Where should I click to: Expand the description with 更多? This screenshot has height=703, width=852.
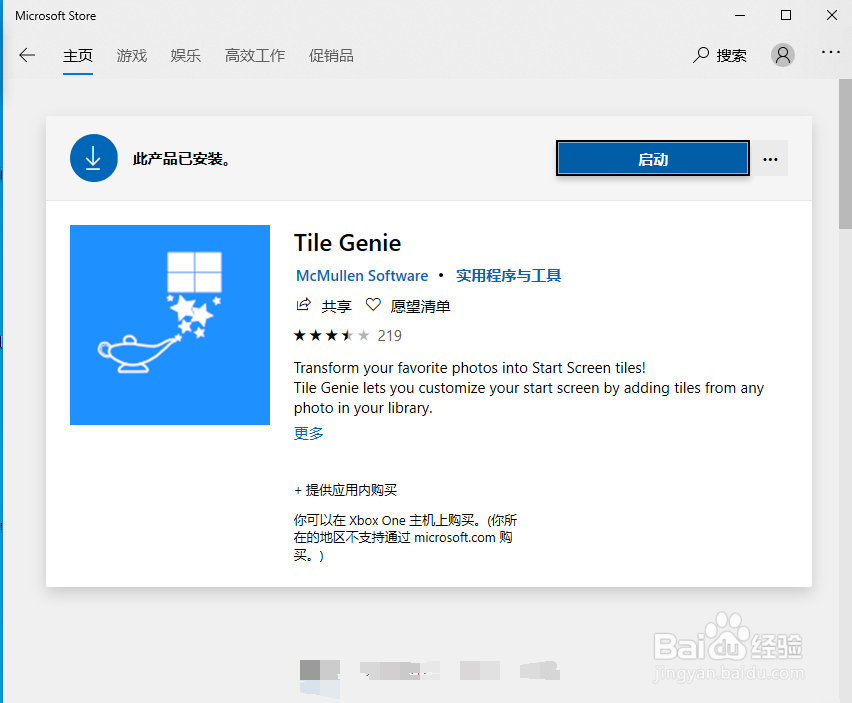pyautogui.click(x=306, y=433)
